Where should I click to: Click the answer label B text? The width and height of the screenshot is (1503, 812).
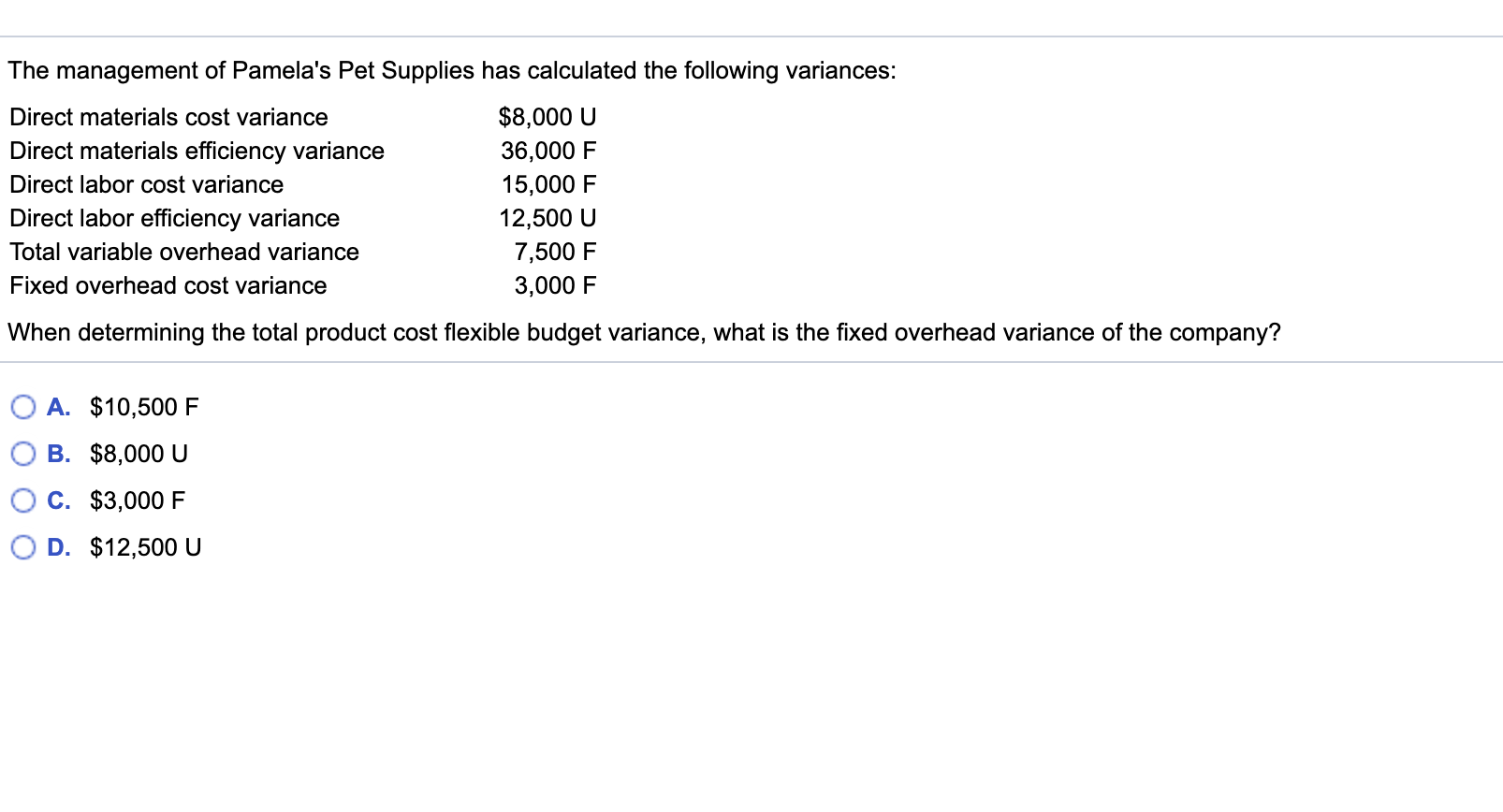click(59, 453)
